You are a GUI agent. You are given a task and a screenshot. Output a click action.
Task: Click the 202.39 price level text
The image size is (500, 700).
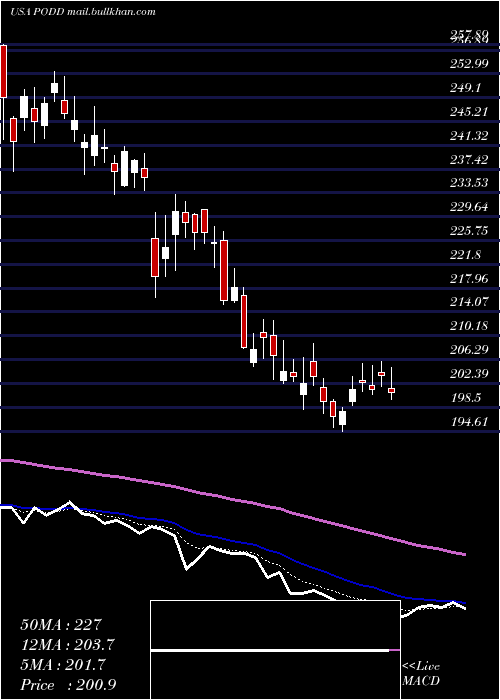coord(469,374)
